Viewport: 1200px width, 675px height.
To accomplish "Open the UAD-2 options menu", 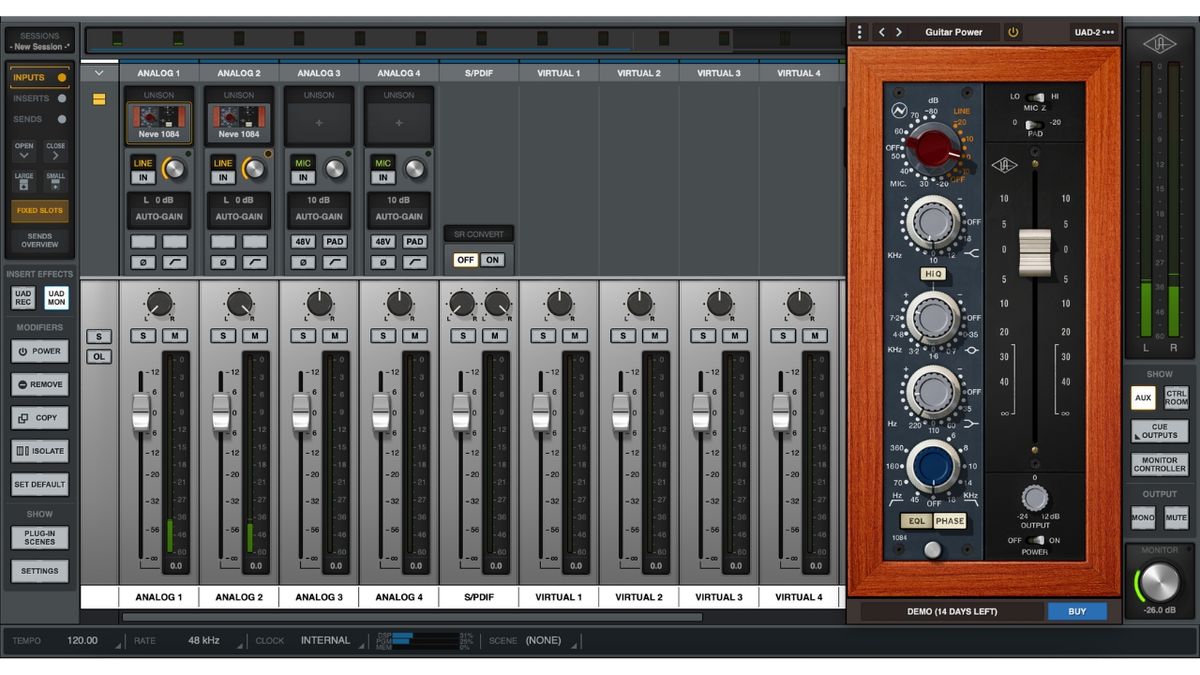I will point(1093,32).
